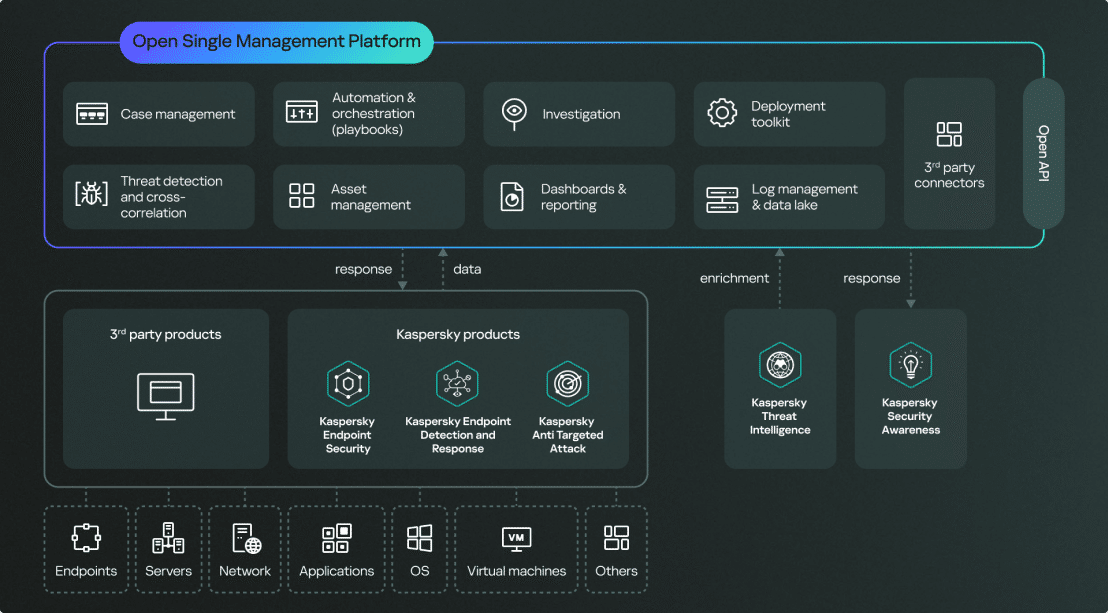
Task: Click the 3rd party products monitor icon
Action: 166,397
